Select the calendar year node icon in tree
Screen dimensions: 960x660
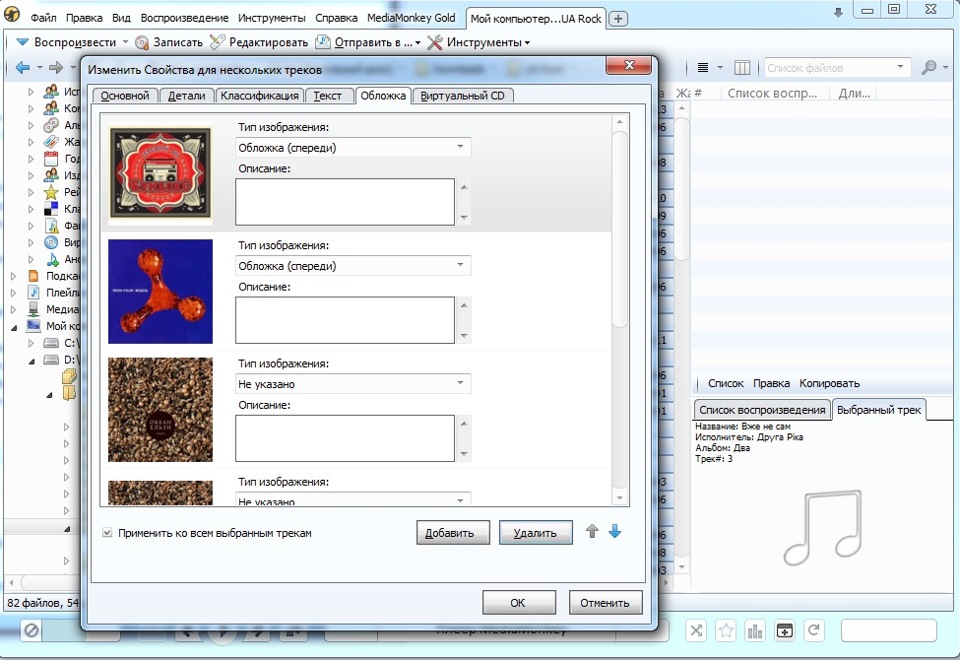[x=51, y=159]
